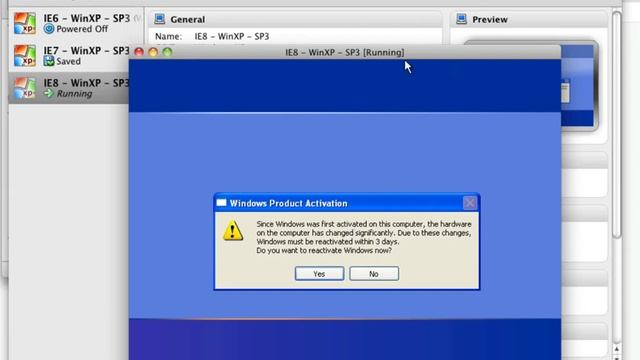
Task: Click the IE7 Windows XP icon
Action: tap(24, 56)
